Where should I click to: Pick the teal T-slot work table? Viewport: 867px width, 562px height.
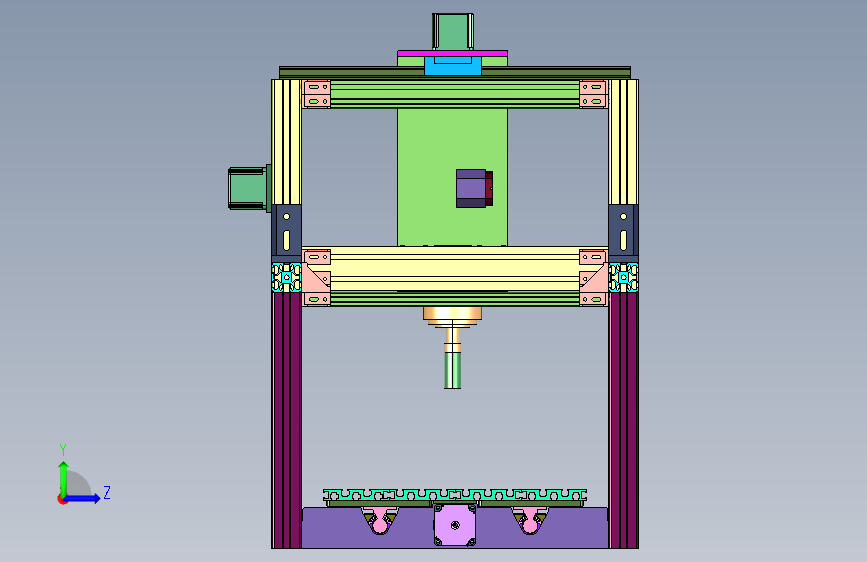point(455,495)
